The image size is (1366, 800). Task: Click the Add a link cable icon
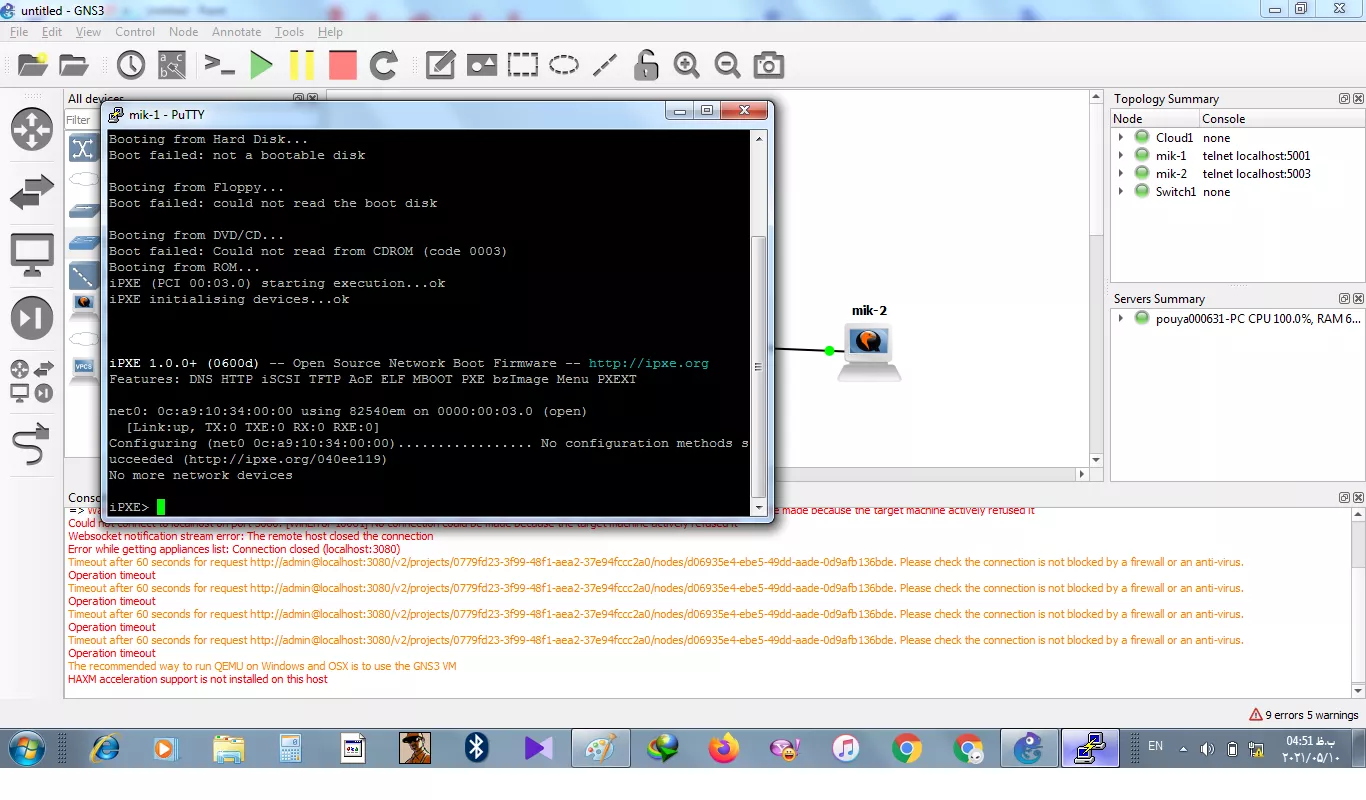pos(32,445)
